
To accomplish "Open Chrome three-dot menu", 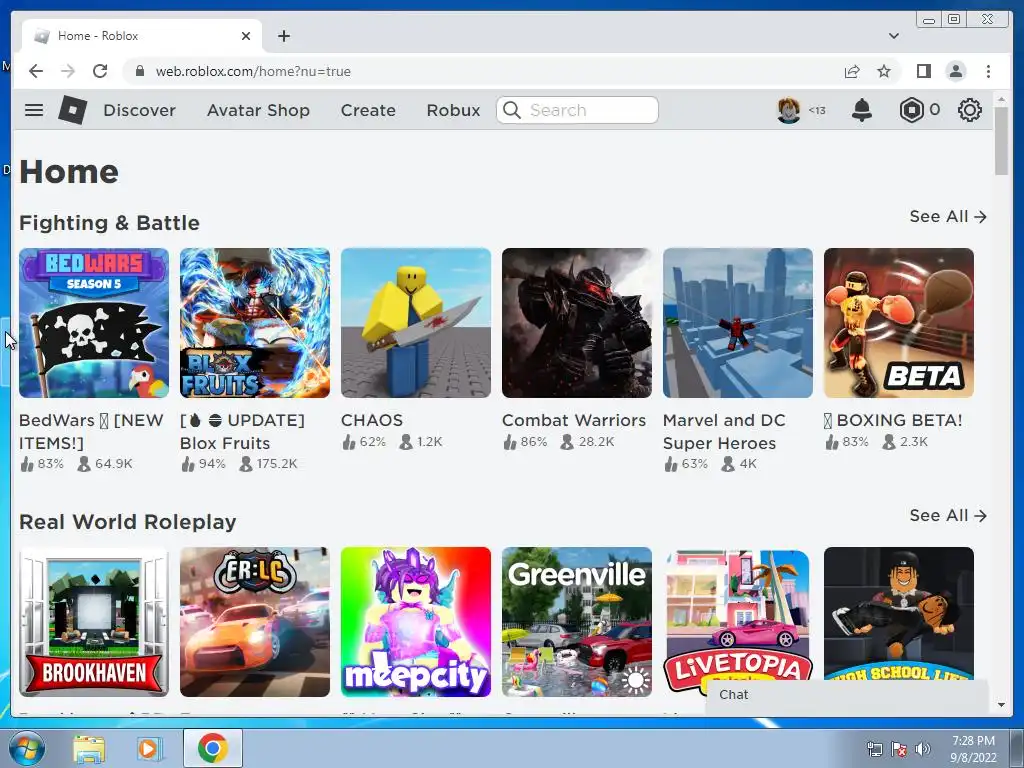I will 988,71.
